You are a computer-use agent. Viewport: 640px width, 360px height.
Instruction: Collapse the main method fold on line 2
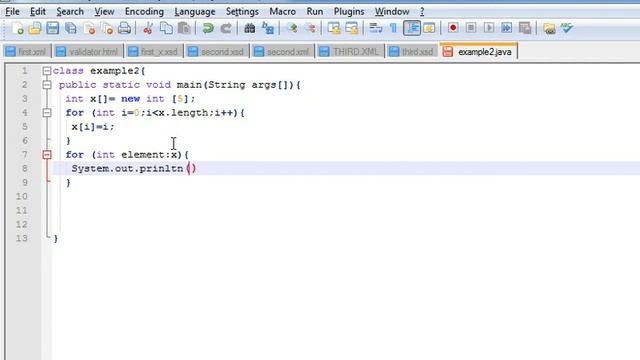click(x=47, y=85)
